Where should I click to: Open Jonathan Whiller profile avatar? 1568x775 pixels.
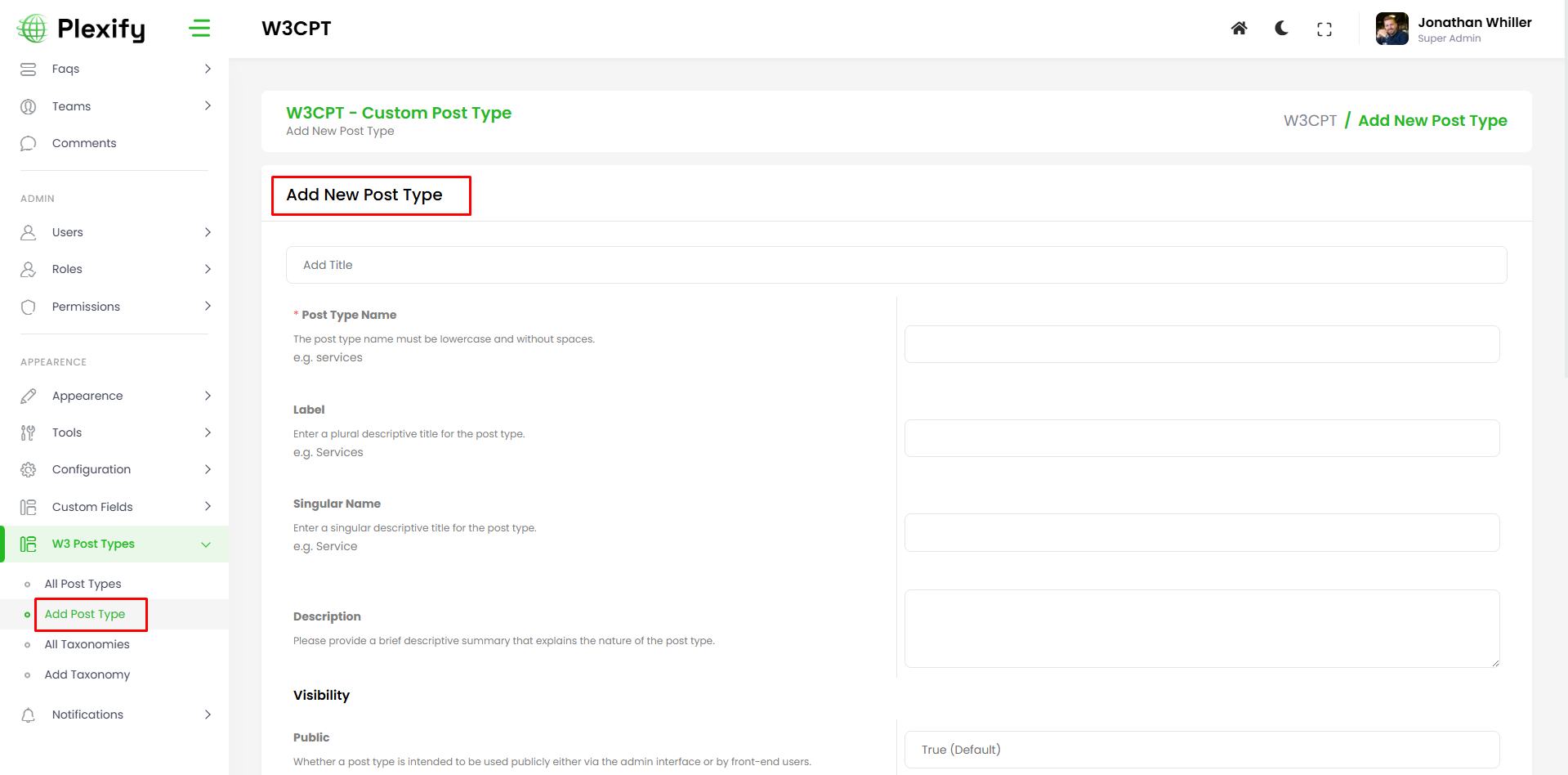(x=1392, y=29)
